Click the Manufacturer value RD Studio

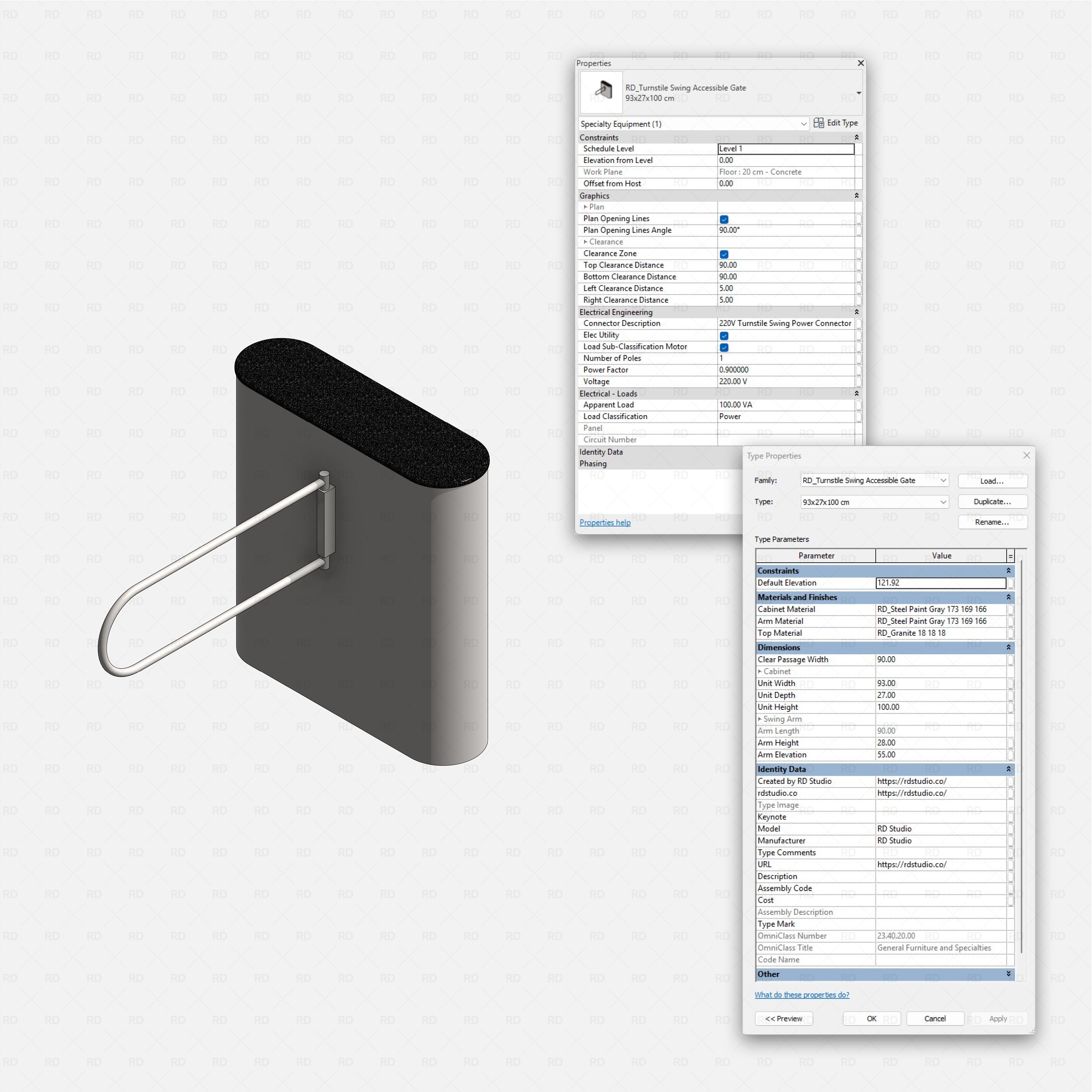click(x=940, y=840)
